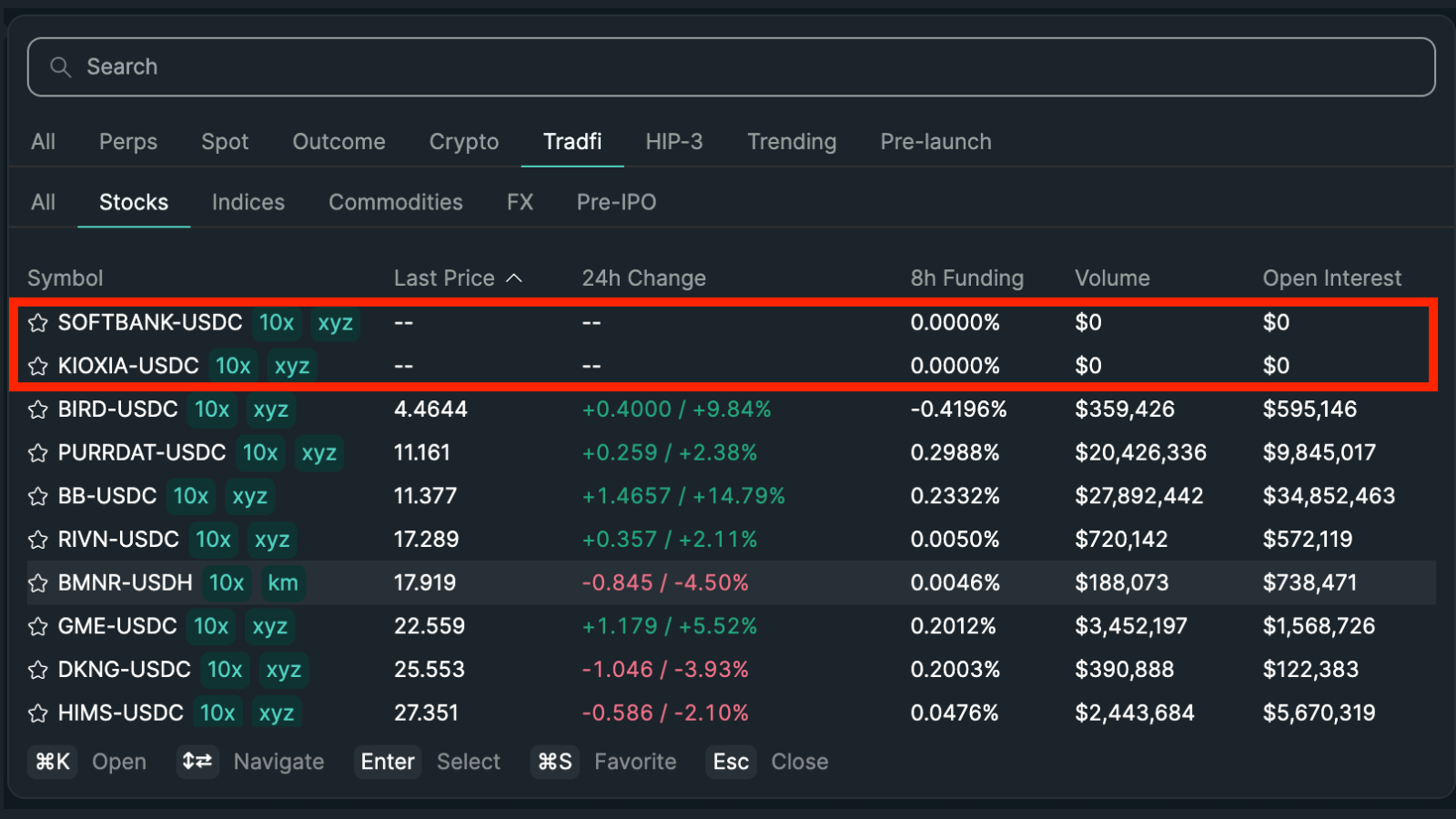Select the DKNG-USDC symbol
This screenshot has width=1456, height=819.
pyautogui.click(x=125, y=670)
